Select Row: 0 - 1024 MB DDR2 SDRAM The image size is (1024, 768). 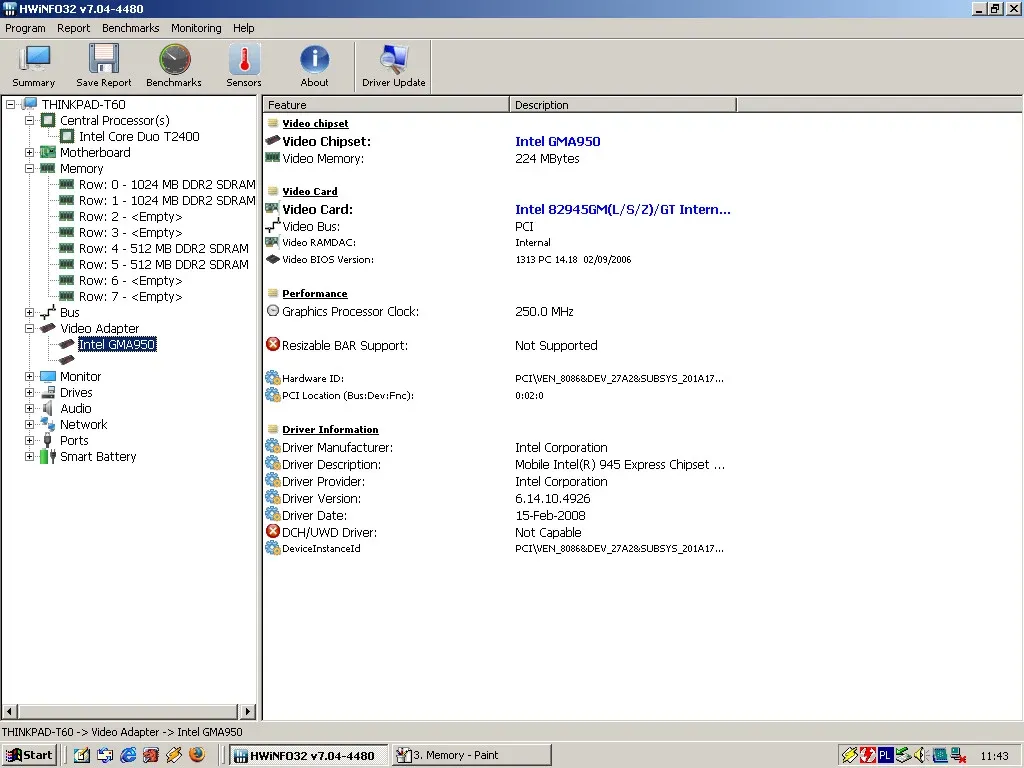167,184
